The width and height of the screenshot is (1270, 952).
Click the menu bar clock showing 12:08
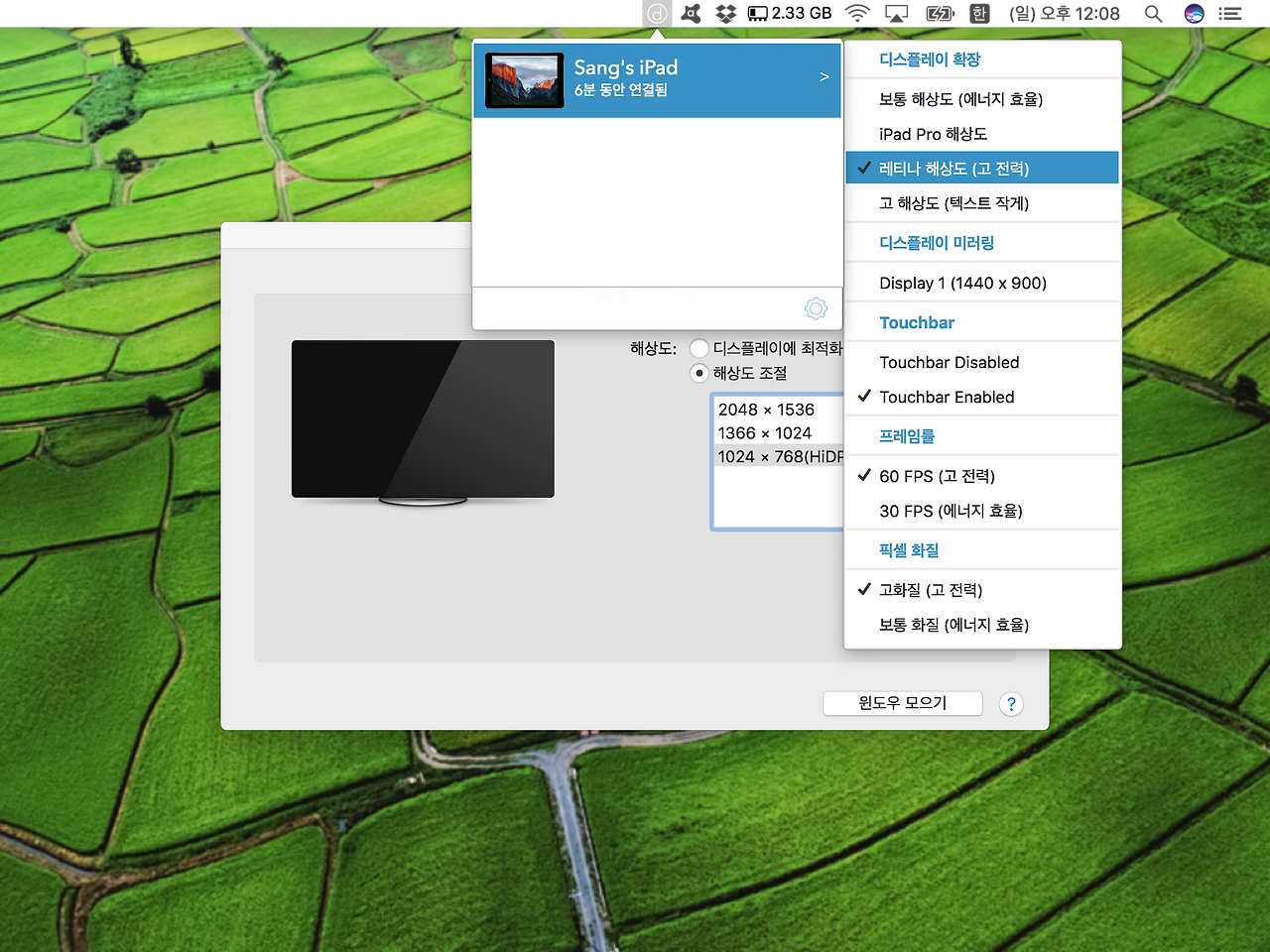tap(1065, 14)
